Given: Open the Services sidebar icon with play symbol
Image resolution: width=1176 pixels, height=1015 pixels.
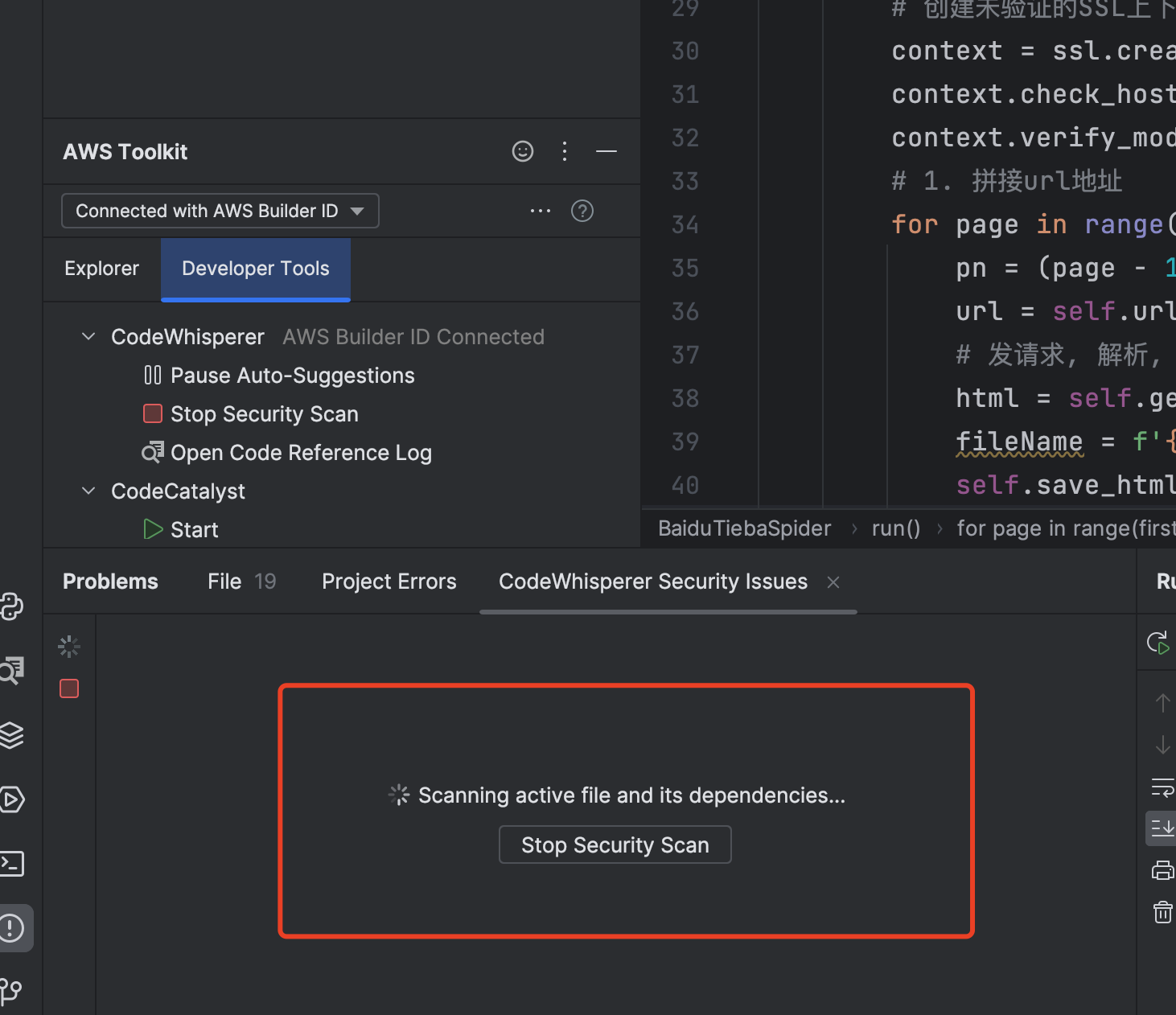Looking at the screenshot, I should click(x=11, y=799).
